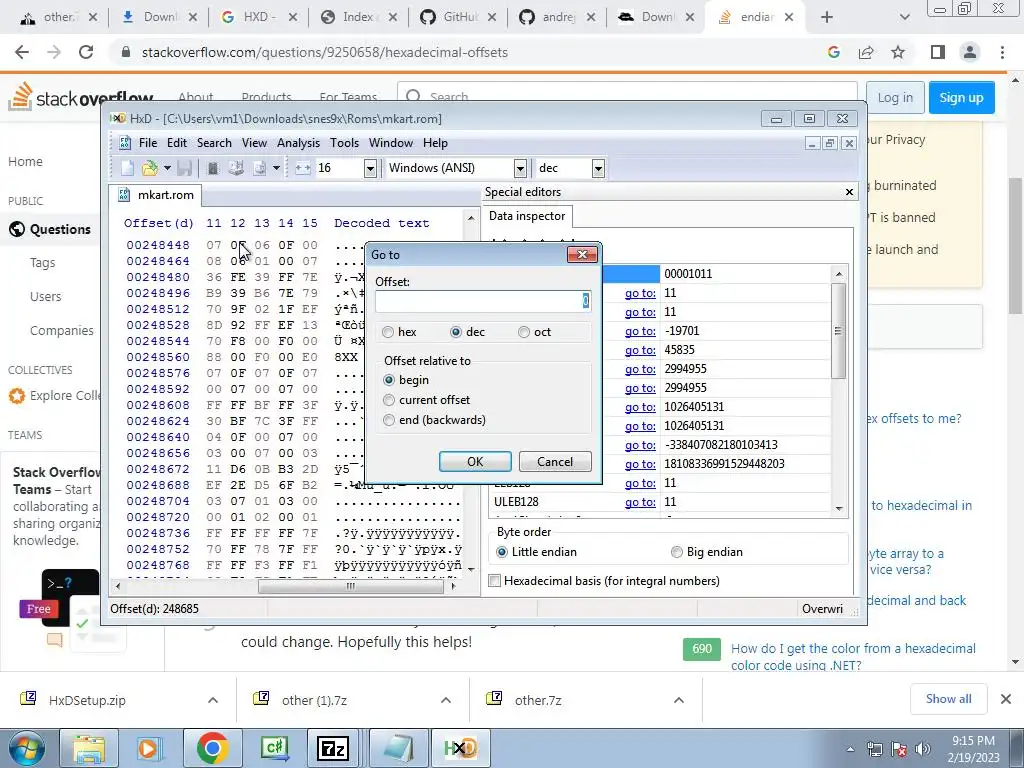Click the Save floppy icon in HxD toolbar

(x=185, y=168)
